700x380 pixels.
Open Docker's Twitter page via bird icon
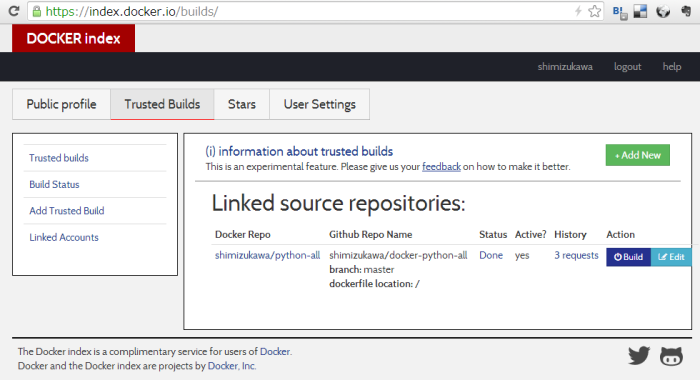pos(639,356)
